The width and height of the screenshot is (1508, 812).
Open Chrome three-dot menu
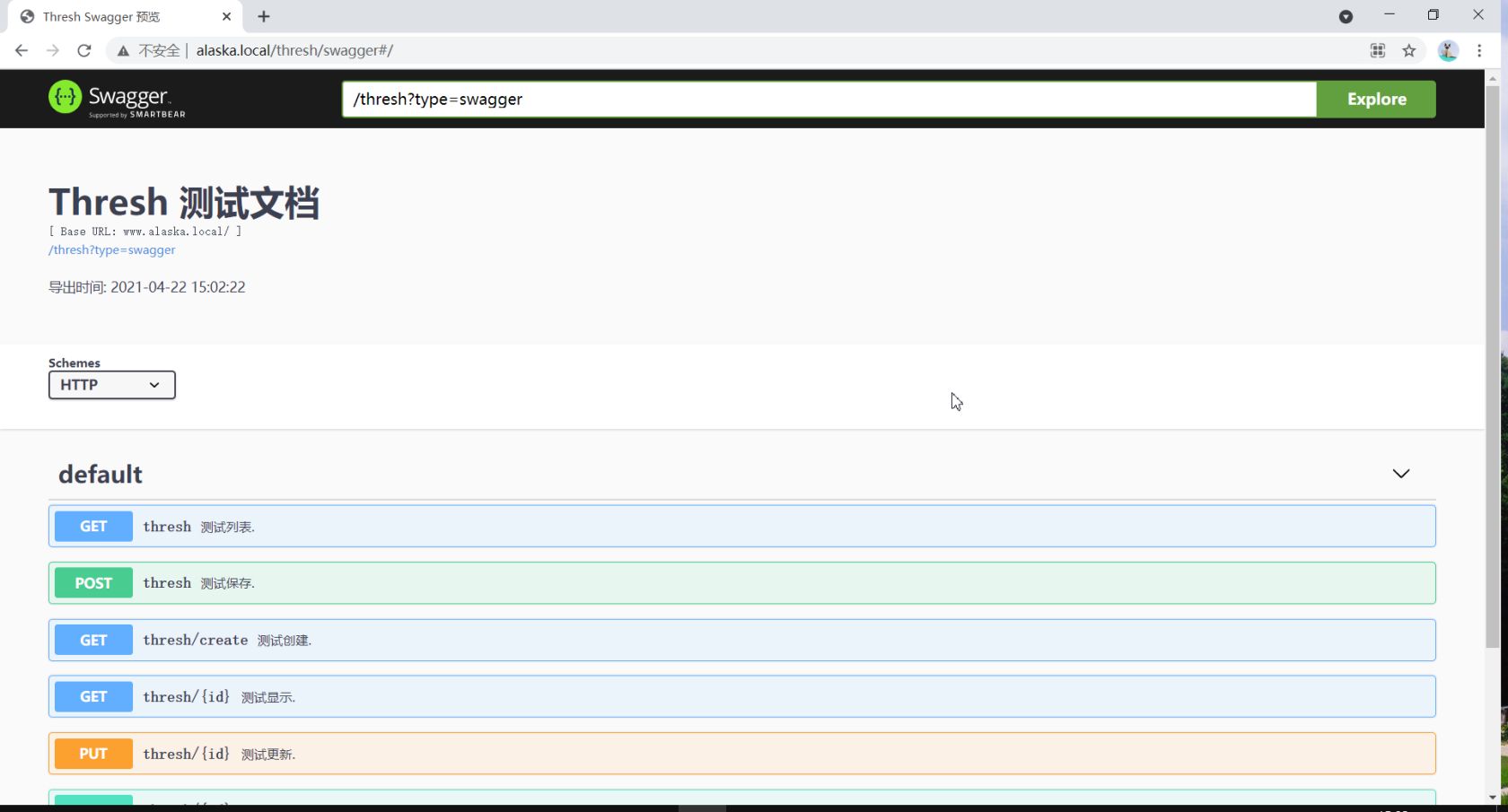coord(1479,50)
